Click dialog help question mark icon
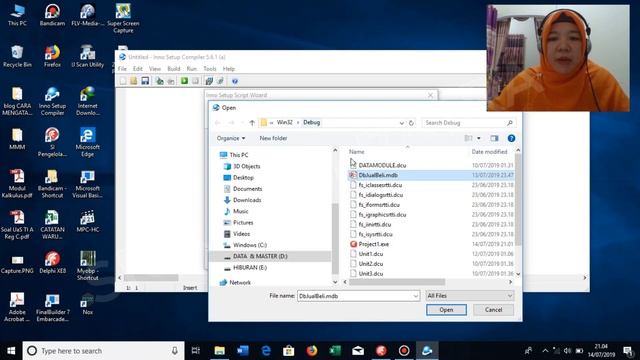The height and width of the screenshot is (360, 640). click(x=511, y=138)
